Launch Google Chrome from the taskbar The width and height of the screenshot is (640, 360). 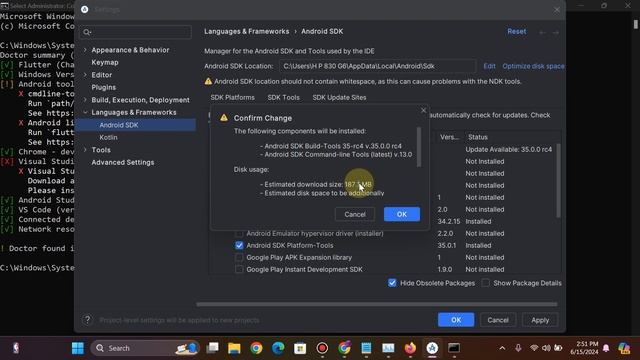(x=256, y=348)
